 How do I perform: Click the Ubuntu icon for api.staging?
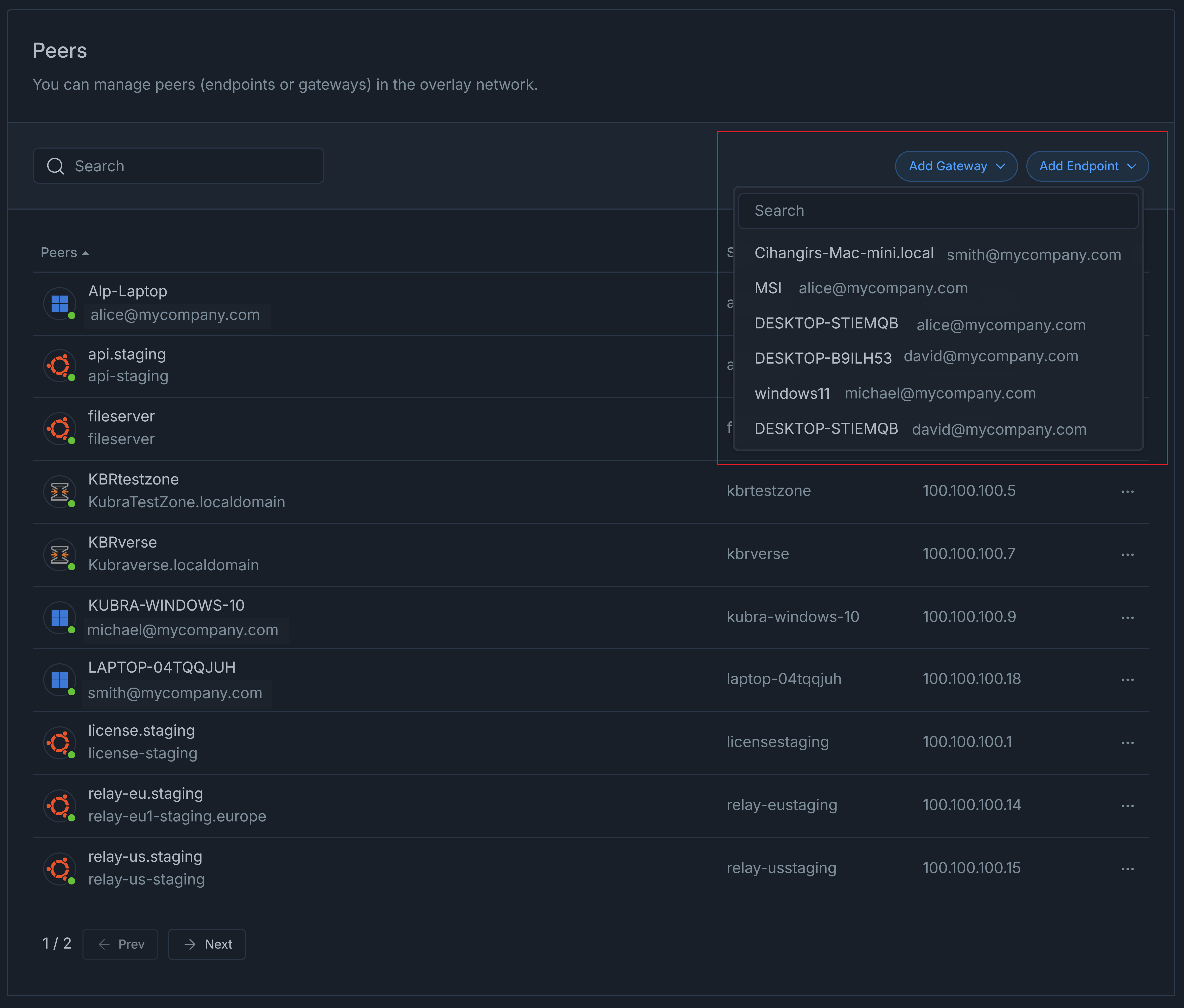(x=59, y=366)
